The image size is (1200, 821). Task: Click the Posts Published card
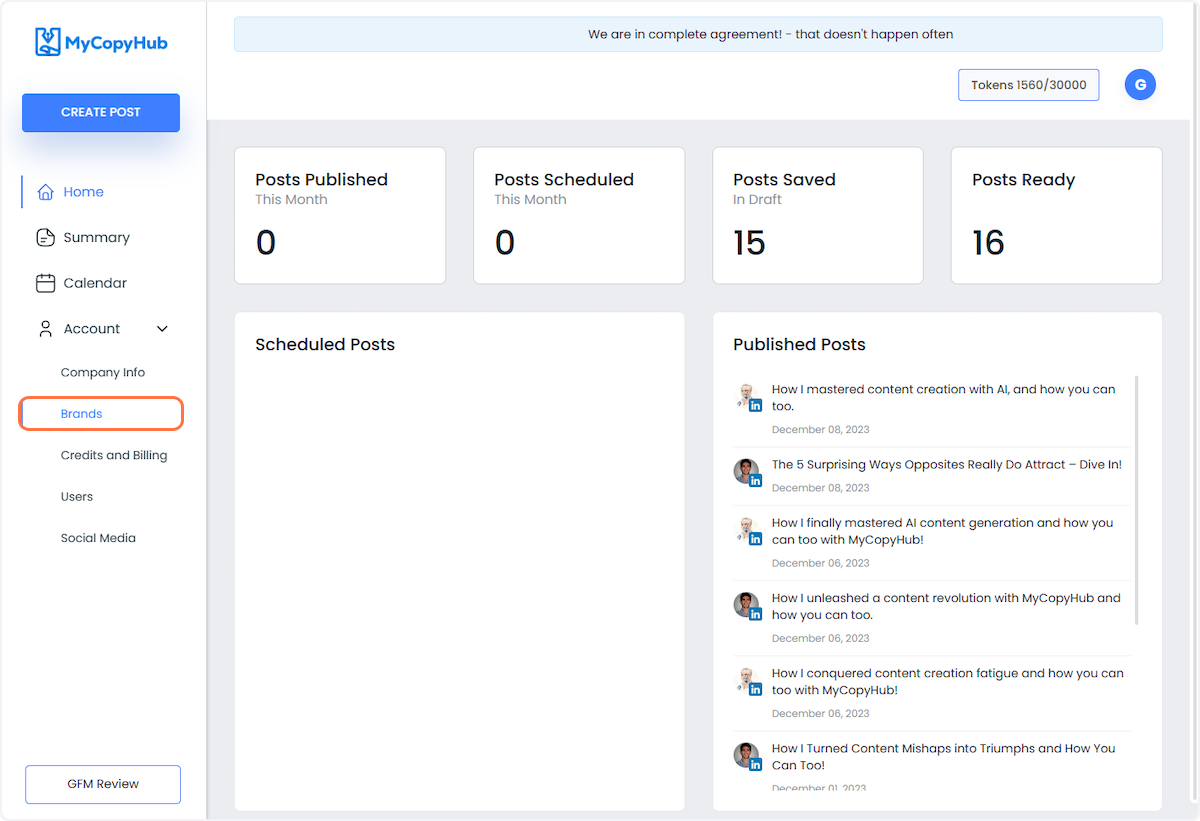[x=340, y=215]
